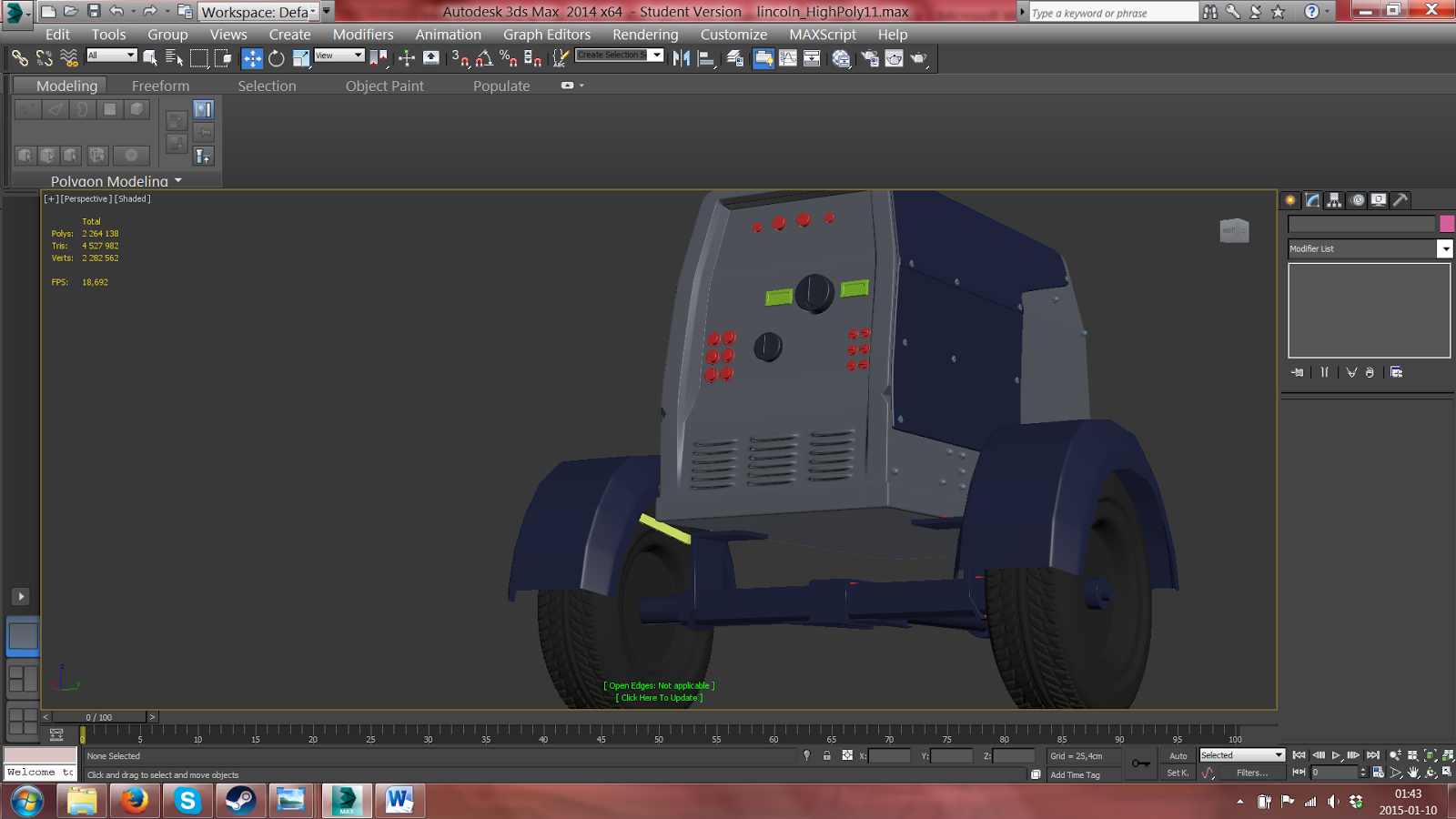Open the Utilities panel hammer icon

tap(1400, 200)
